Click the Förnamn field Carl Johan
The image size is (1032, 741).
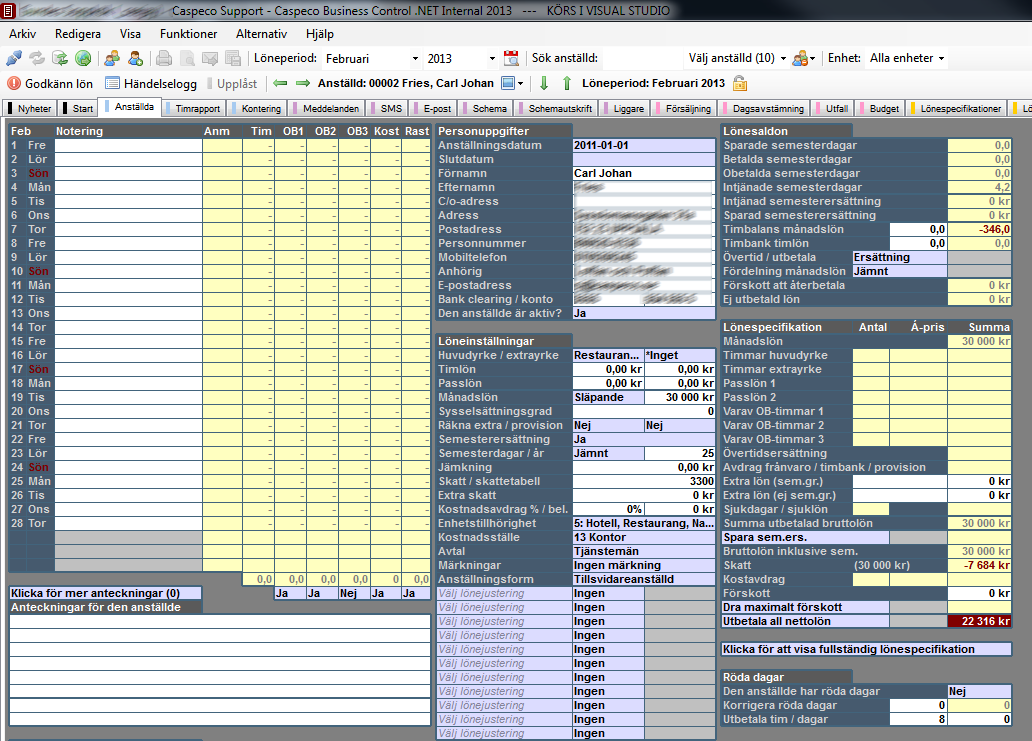(644, 173)
